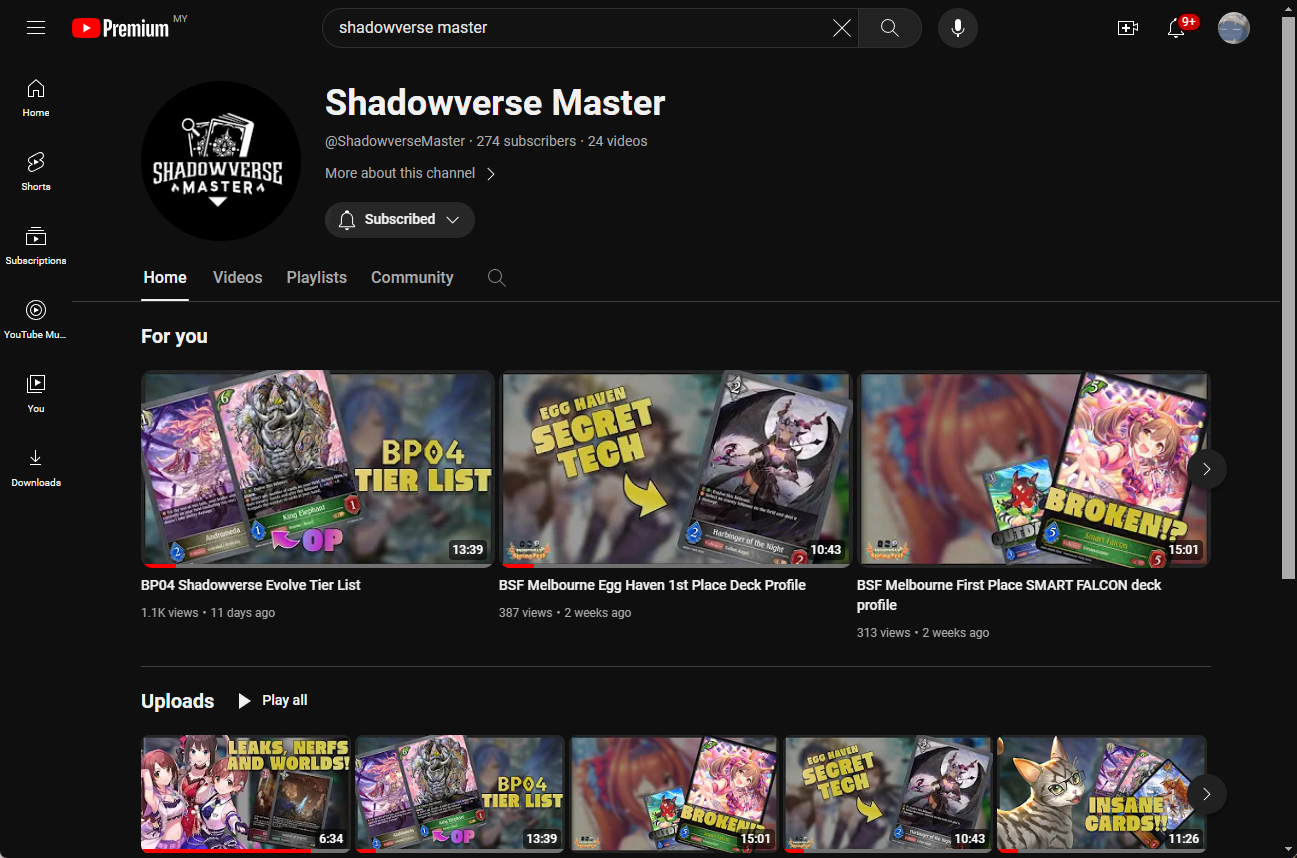Open the You library in sidebar
This screenshot has width=1297, height=858.
36,394
